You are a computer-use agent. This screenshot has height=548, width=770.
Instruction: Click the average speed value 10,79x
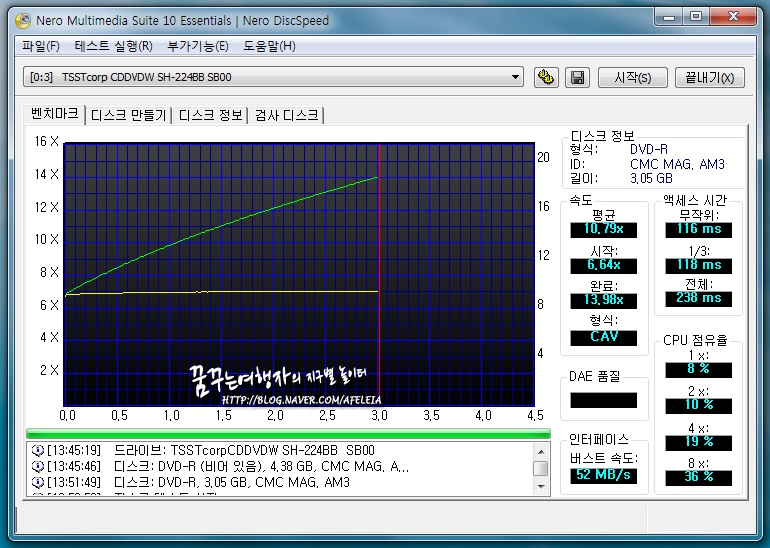604,229
